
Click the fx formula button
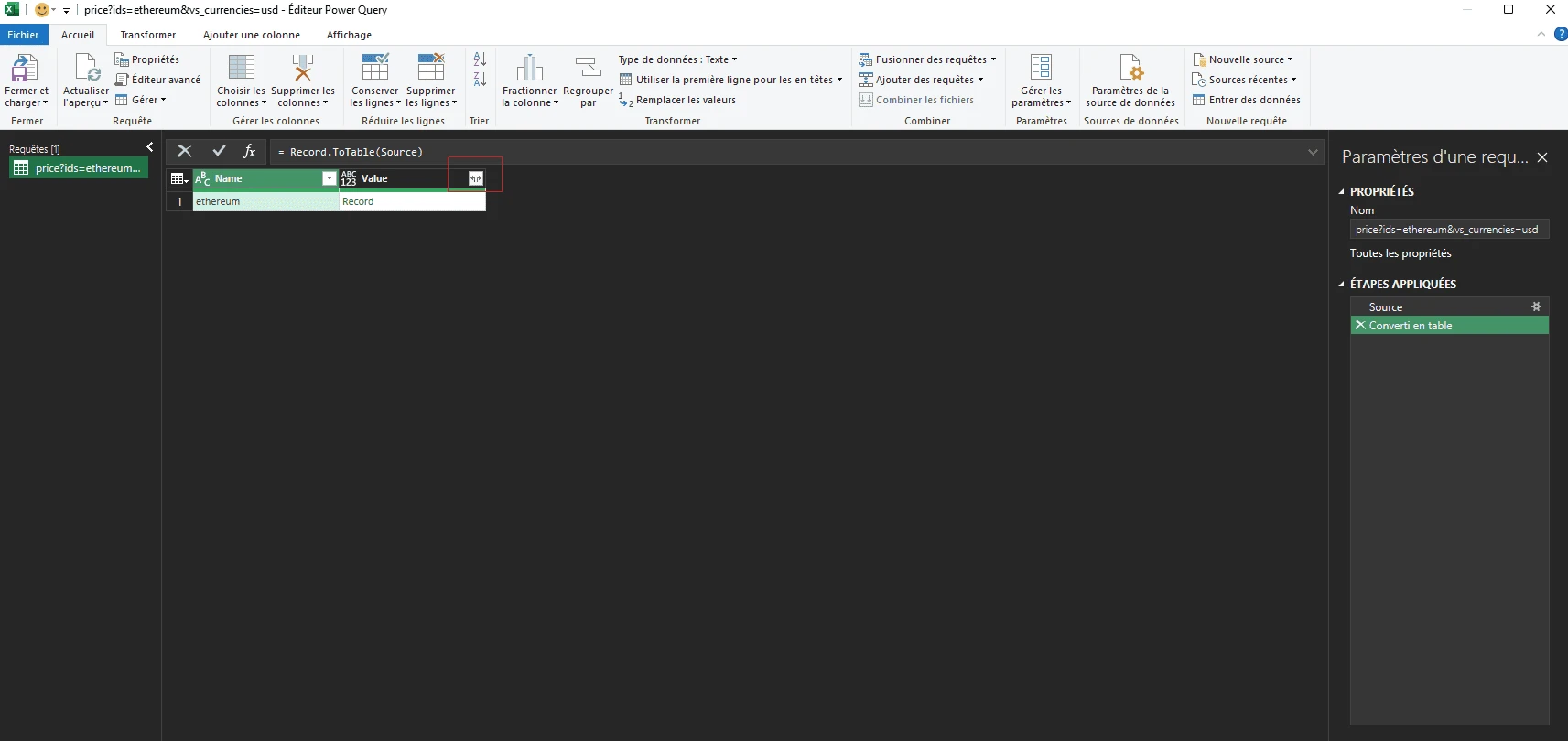[x=249, y=152]
